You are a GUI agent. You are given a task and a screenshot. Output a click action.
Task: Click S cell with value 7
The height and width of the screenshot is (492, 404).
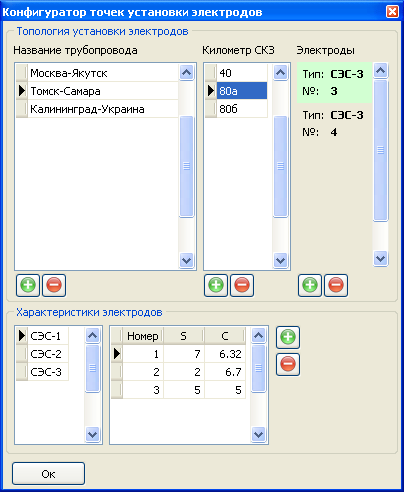(x=184, y=354)
